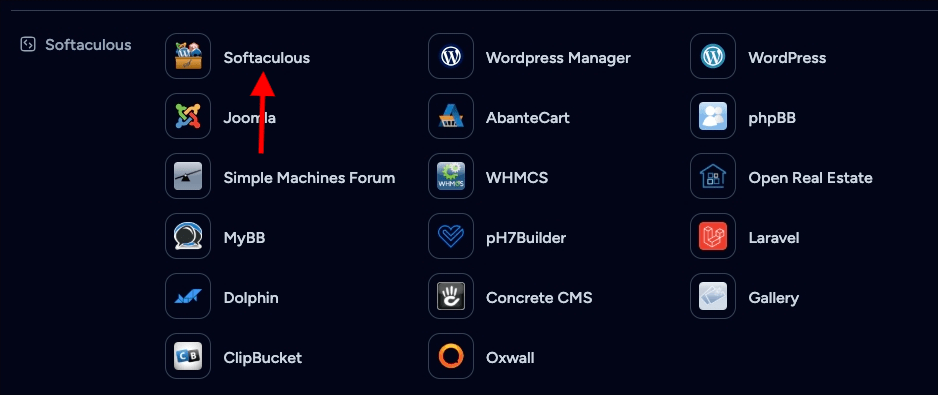Screen dimensions: 938x395
Task: Select the Laravel red icon
Action: [x=712, y=236]
